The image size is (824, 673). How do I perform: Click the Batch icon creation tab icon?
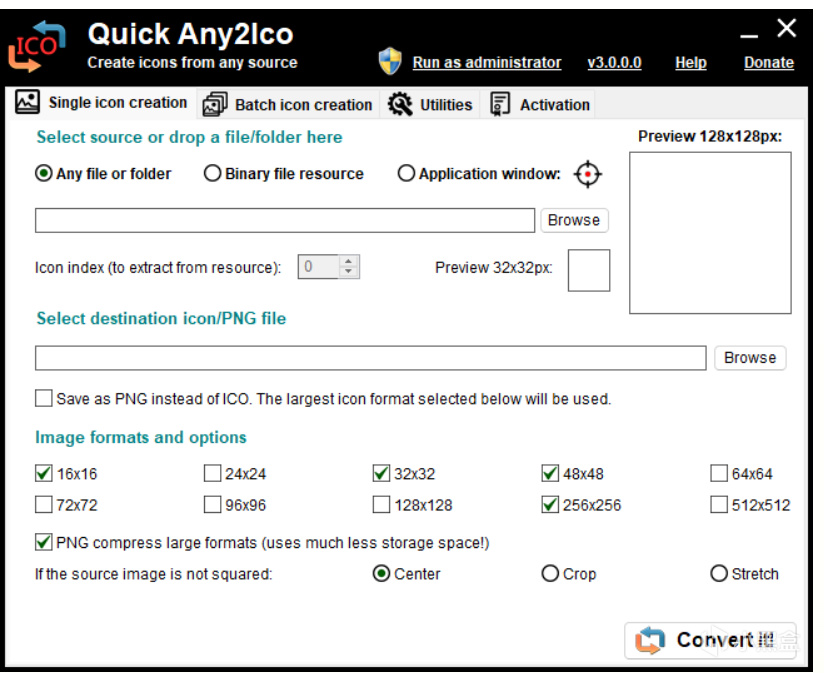(x=214, y=104)
